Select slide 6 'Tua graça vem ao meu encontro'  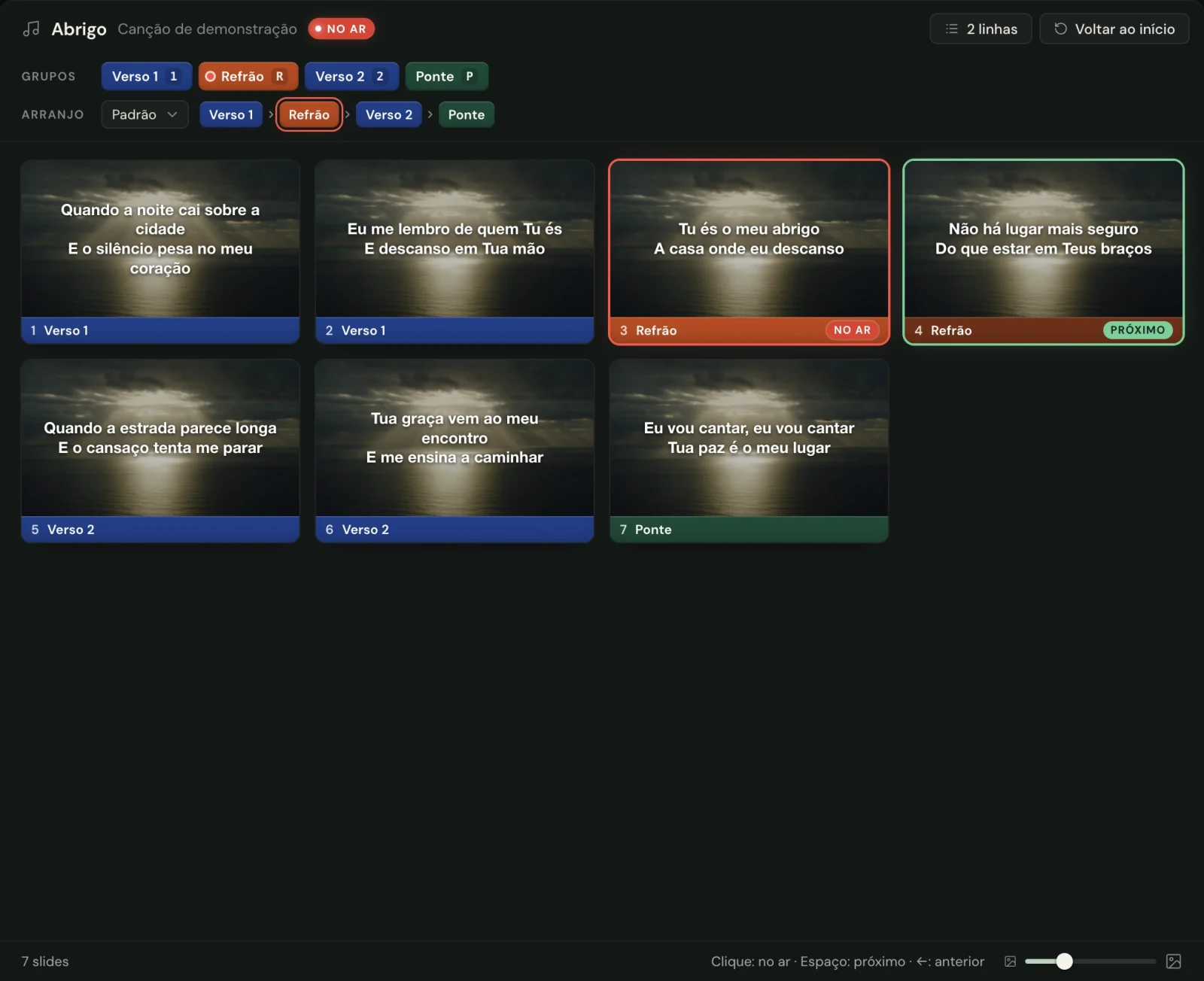(x=455, y=451)
